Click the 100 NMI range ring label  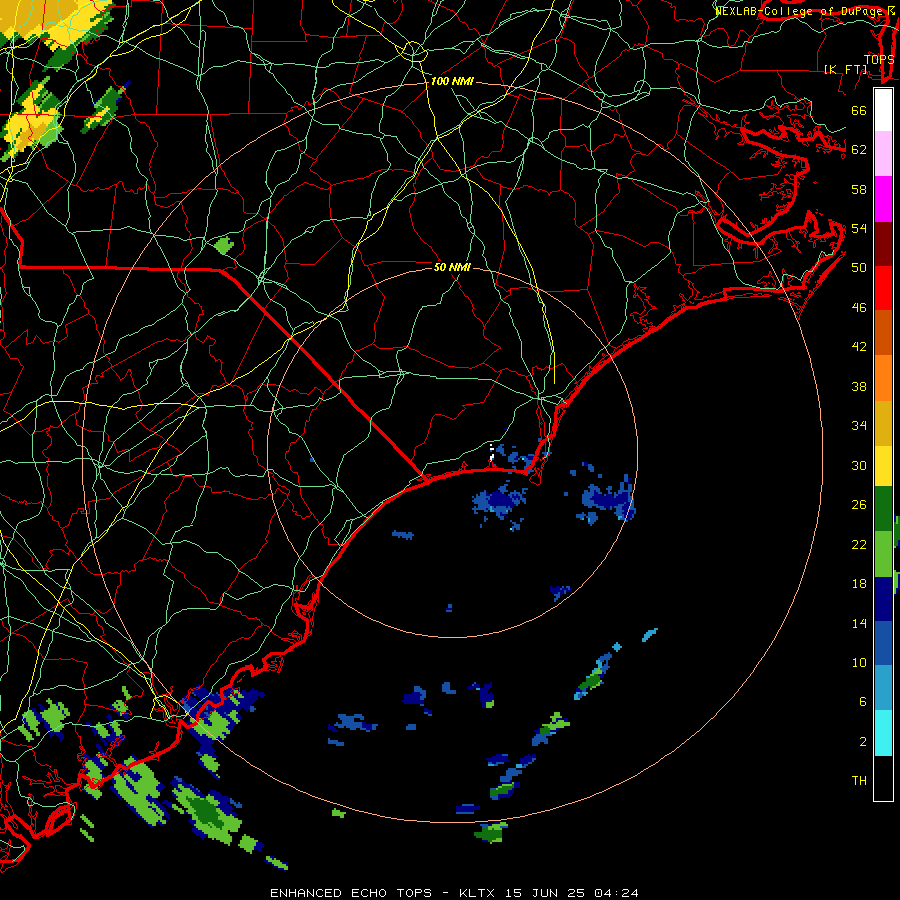(x=452, y=82)
